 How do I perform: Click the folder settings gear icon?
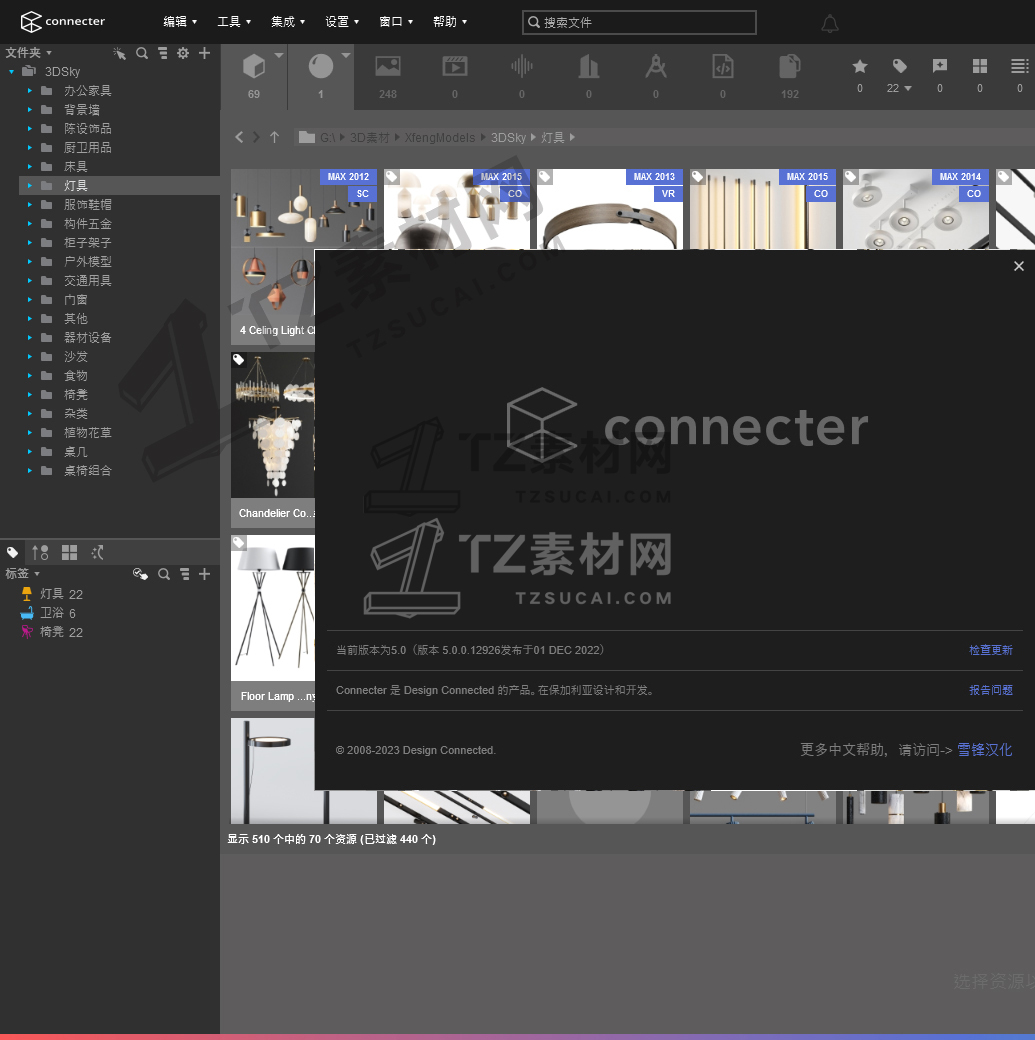click(x=183, y=53)
